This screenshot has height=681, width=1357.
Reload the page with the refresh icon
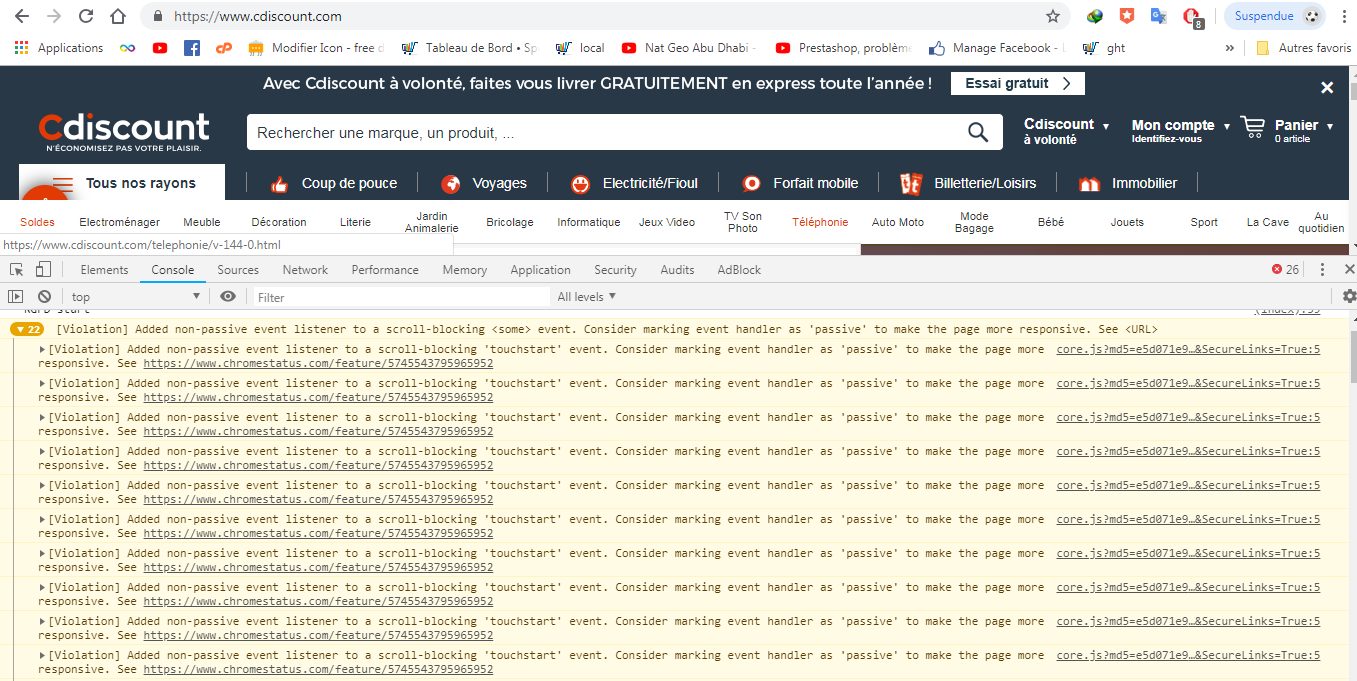click(x=86, y=16)
